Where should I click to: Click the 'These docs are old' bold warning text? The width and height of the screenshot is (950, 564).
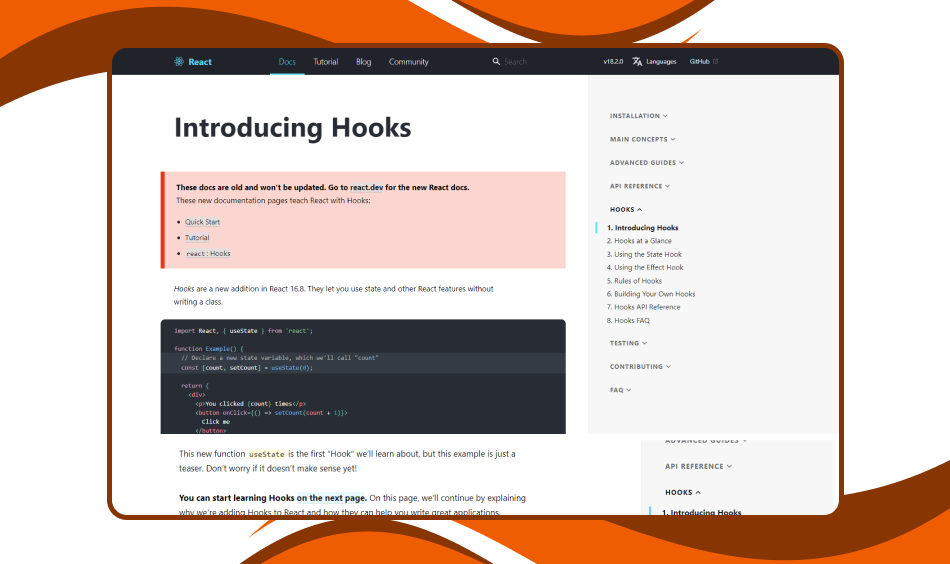point(322,187)
